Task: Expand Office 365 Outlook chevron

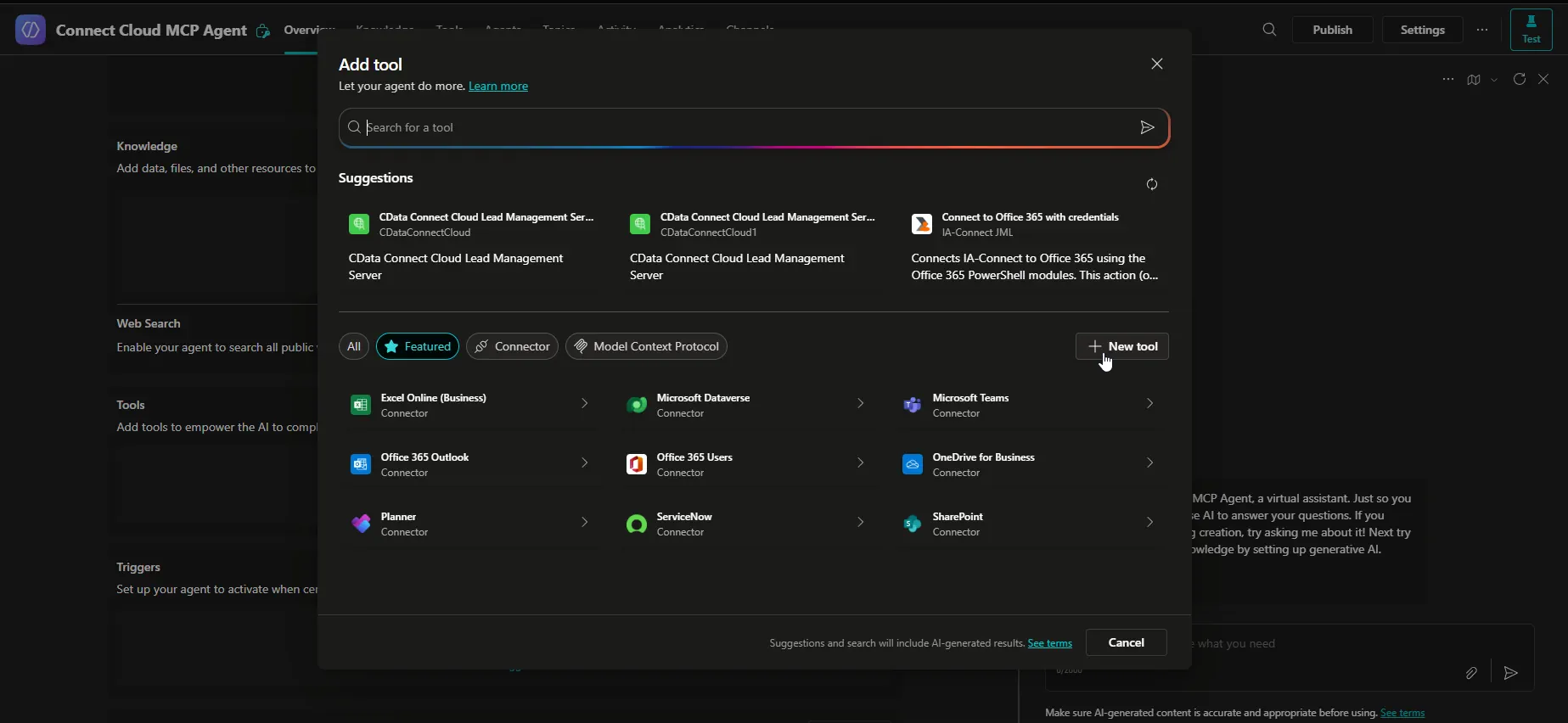Action: coord(584,463)
